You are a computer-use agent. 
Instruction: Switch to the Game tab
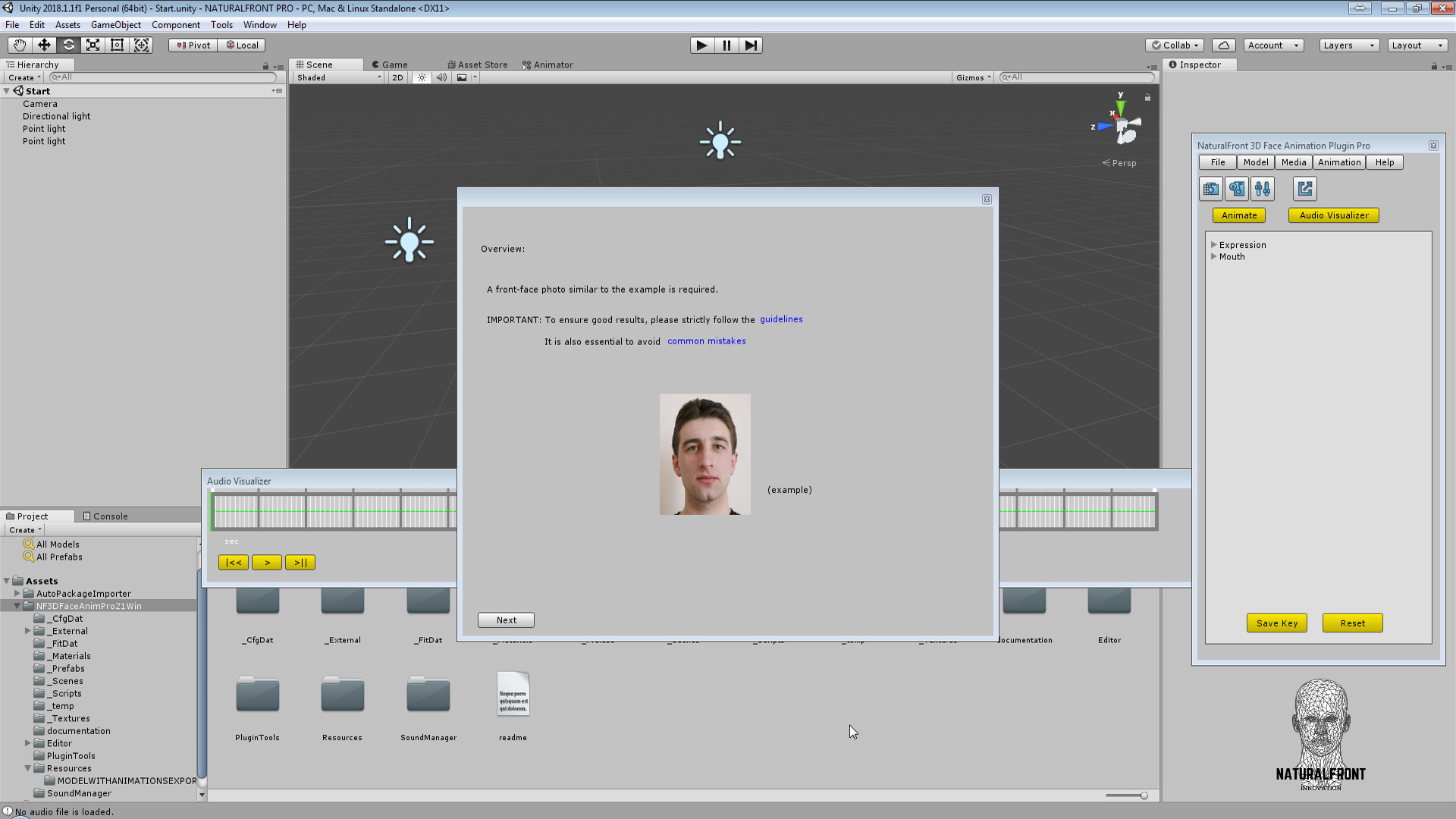(390, 64)
